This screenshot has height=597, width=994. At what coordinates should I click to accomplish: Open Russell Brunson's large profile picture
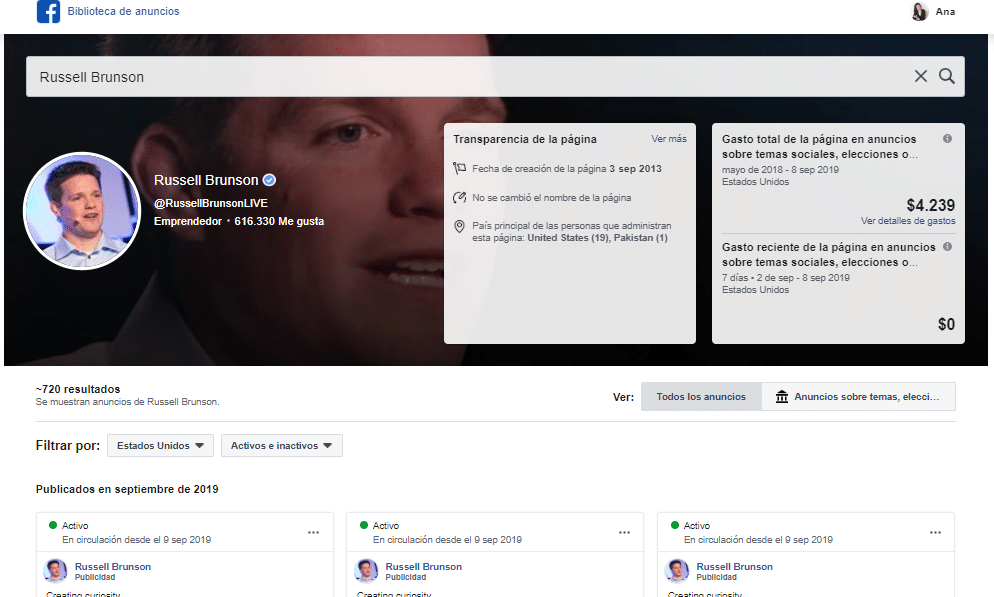click(82, 211)
